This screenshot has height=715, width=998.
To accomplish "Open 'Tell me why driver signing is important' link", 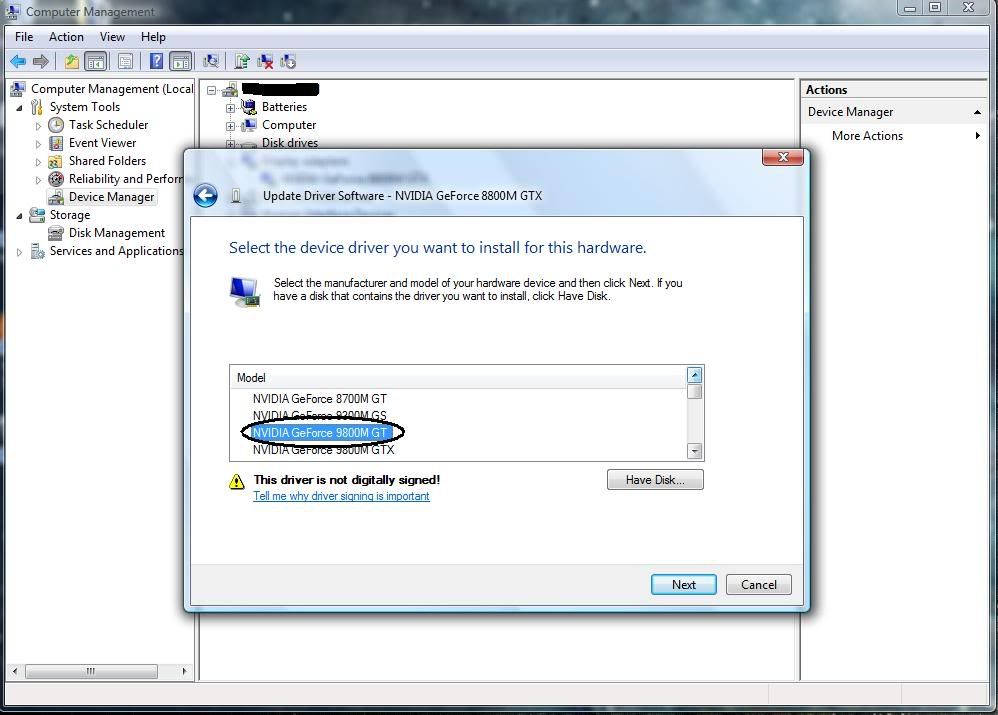I will tap(341, 496).
